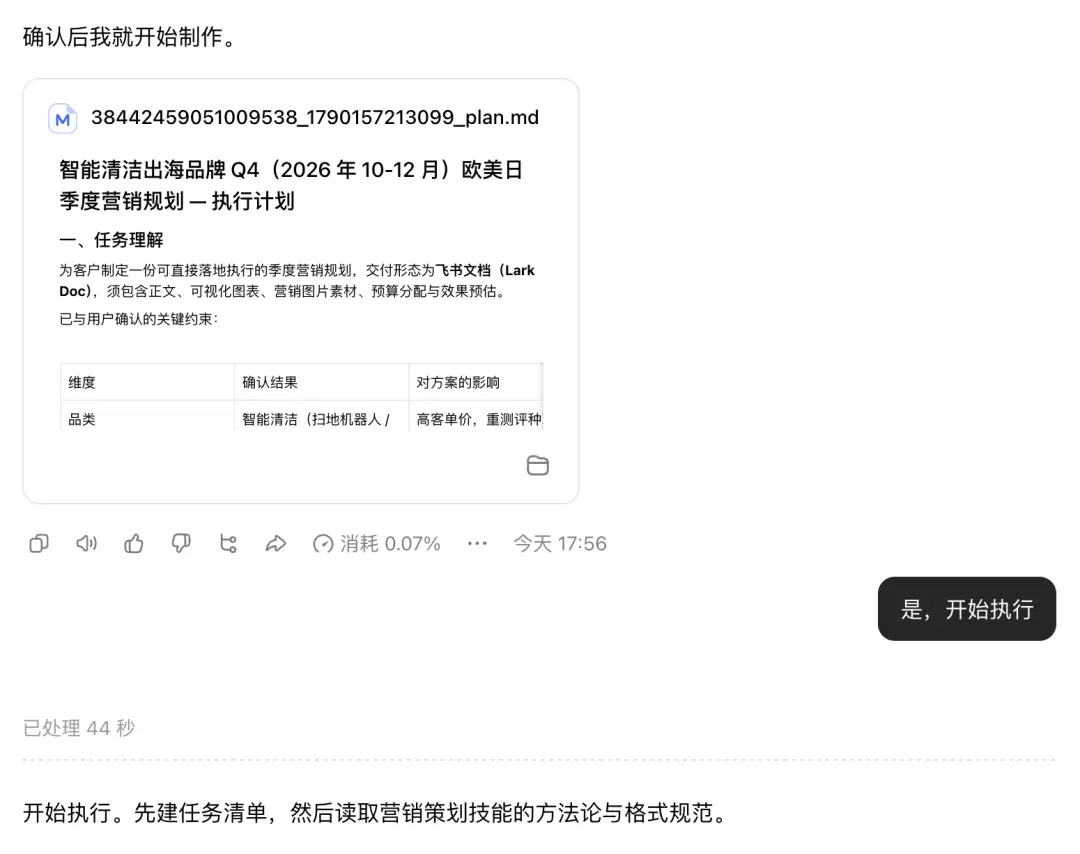Open the plan.md file name
The image size is (1080, 854).
click(x=315, y=117)
